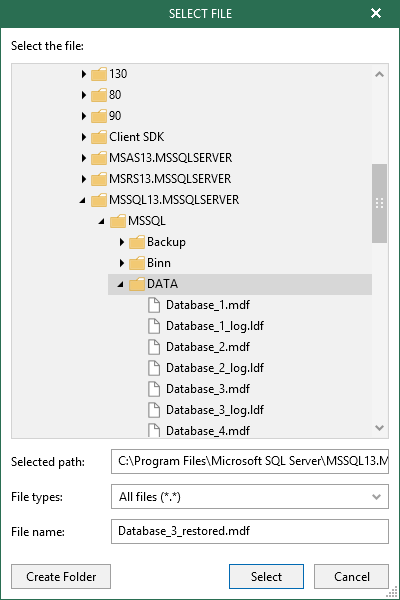Click the MSAS13.MSSQLSERVER folder icon
This screenshot has height=600, width=400.
[x=99, y=158]
